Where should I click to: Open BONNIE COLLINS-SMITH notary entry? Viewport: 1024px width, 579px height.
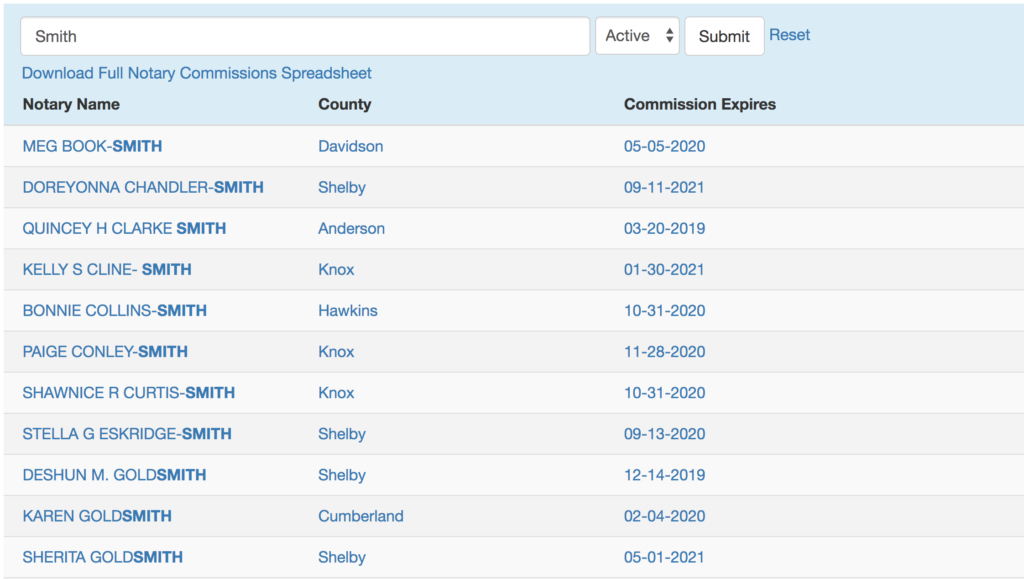pos(115,310)
